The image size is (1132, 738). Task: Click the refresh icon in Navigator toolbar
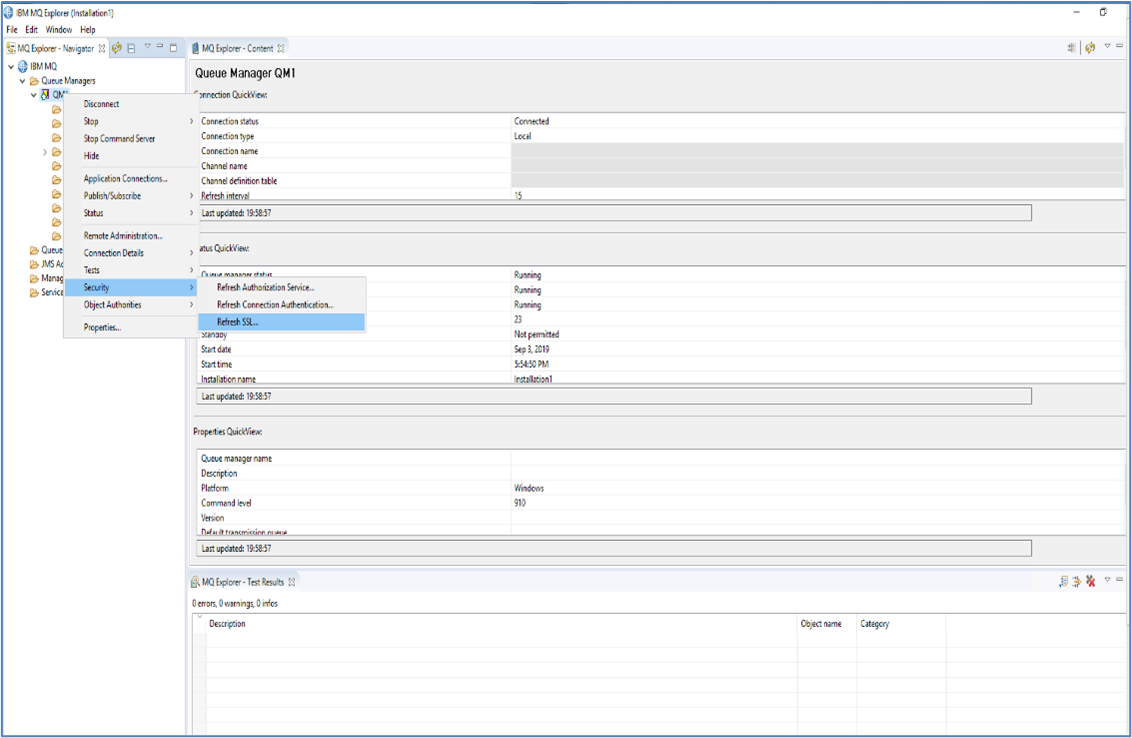click(x=117, y=48)
